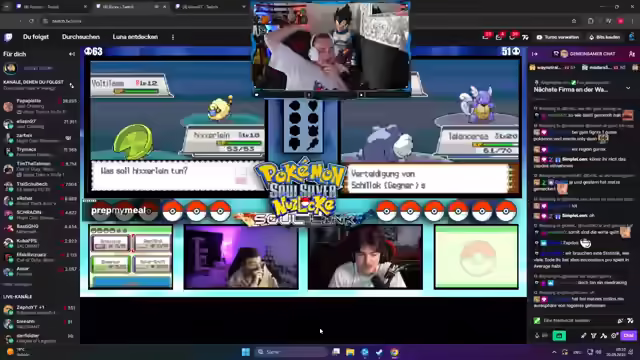Open KubaFPS channel in sidebar
The image size is (640, 360).
(40, 243)
